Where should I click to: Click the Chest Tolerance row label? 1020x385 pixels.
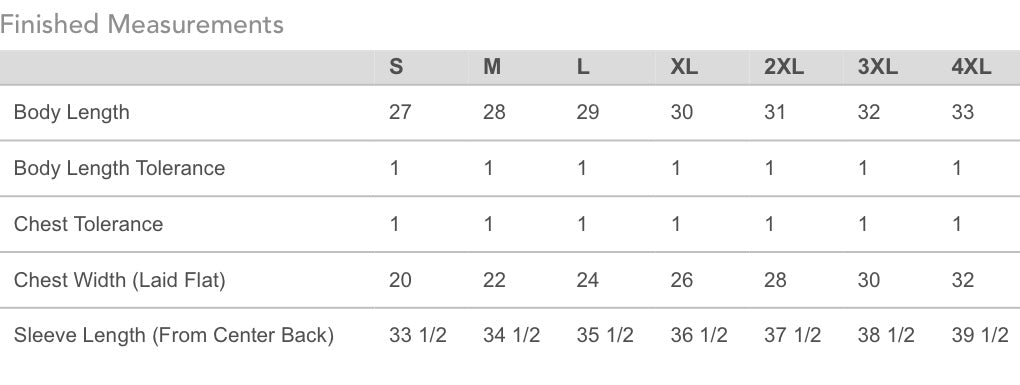point(88,224)
